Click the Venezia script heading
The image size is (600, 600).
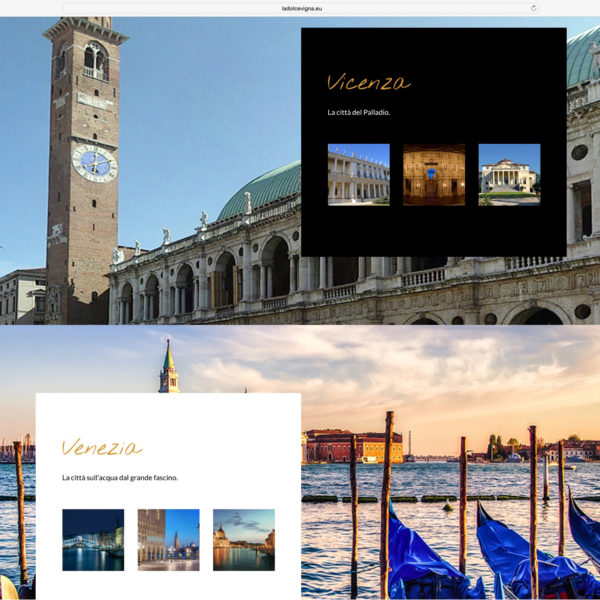tap(102, 447)
